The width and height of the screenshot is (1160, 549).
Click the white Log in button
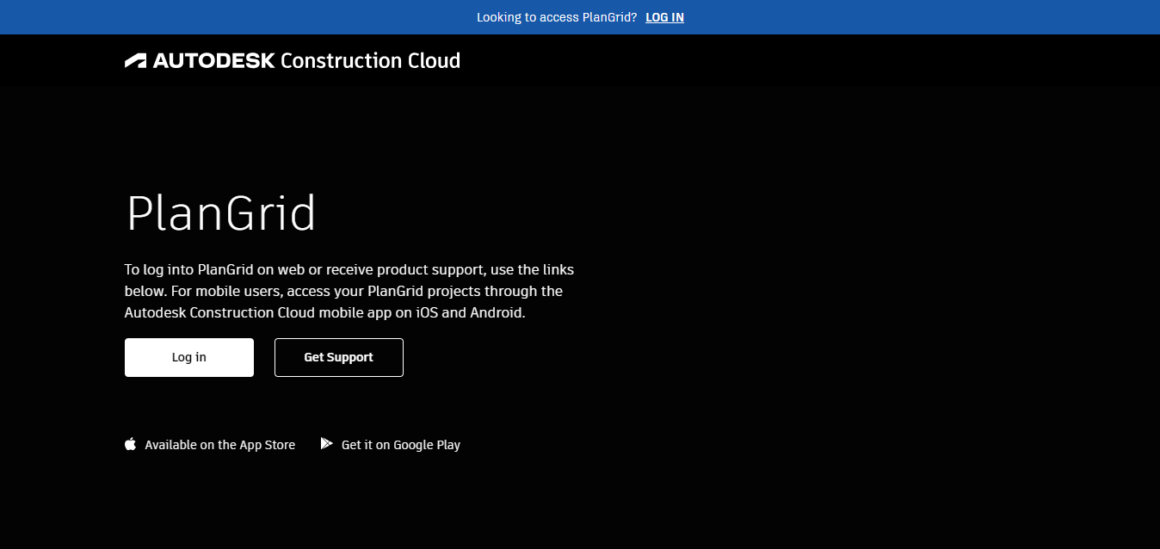[x=189, y=357]
